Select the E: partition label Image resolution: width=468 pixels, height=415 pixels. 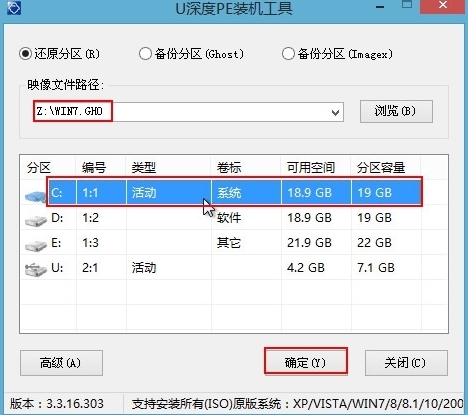56,243
